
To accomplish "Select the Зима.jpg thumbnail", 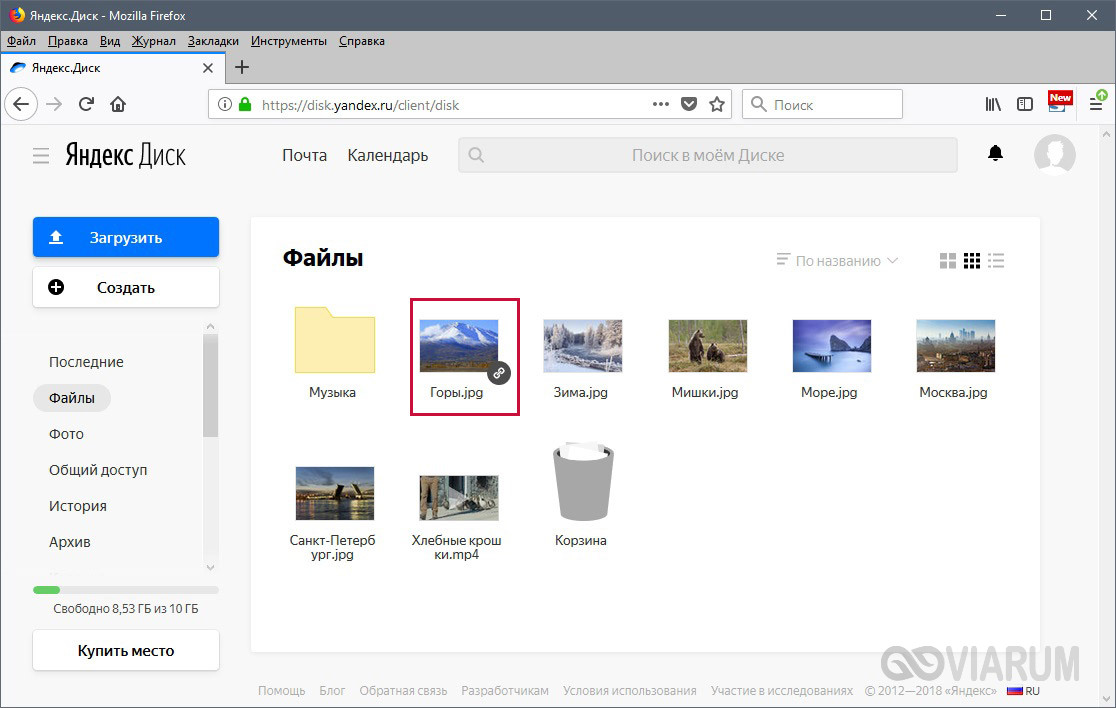I will 583,346.
